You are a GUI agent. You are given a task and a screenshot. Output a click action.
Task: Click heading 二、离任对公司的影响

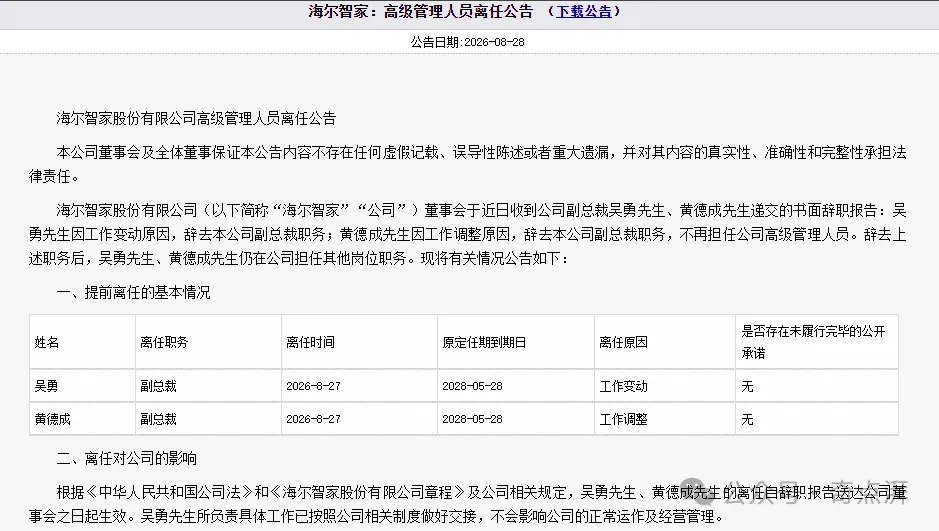(126, 459)
